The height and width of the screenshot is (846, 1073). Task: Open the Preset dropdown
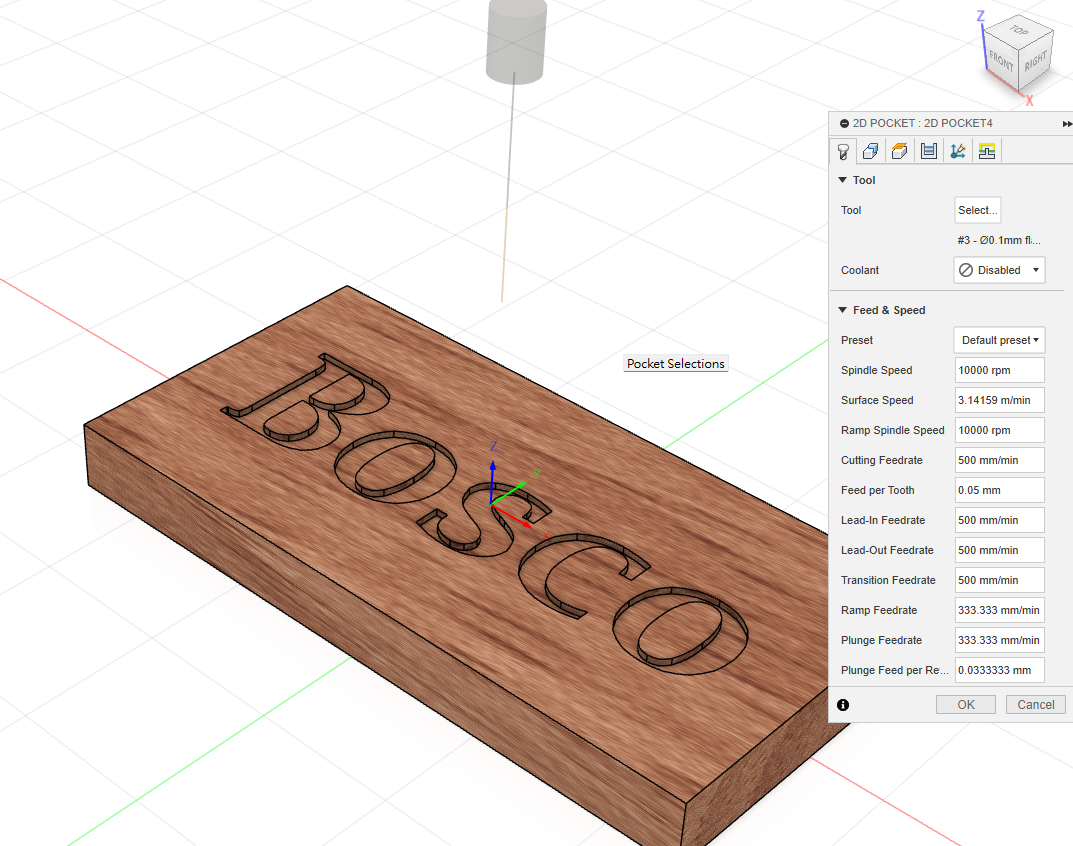click(x=999, y=340)
